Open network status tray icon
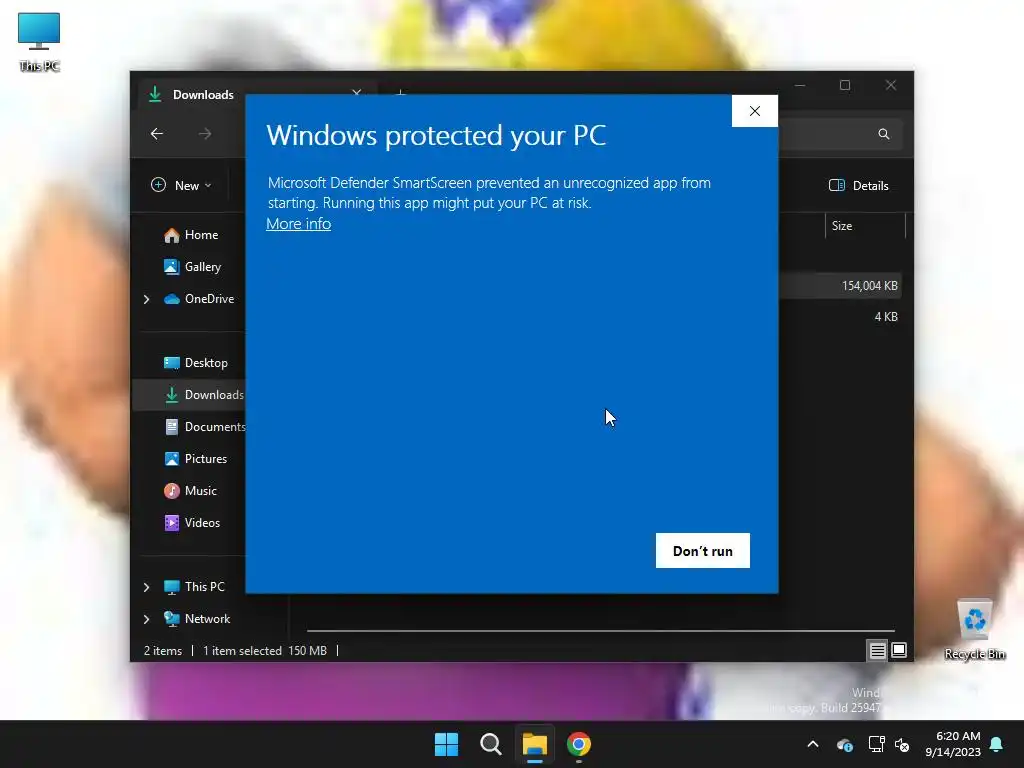1024x768 pixels. tap(876, 744)
